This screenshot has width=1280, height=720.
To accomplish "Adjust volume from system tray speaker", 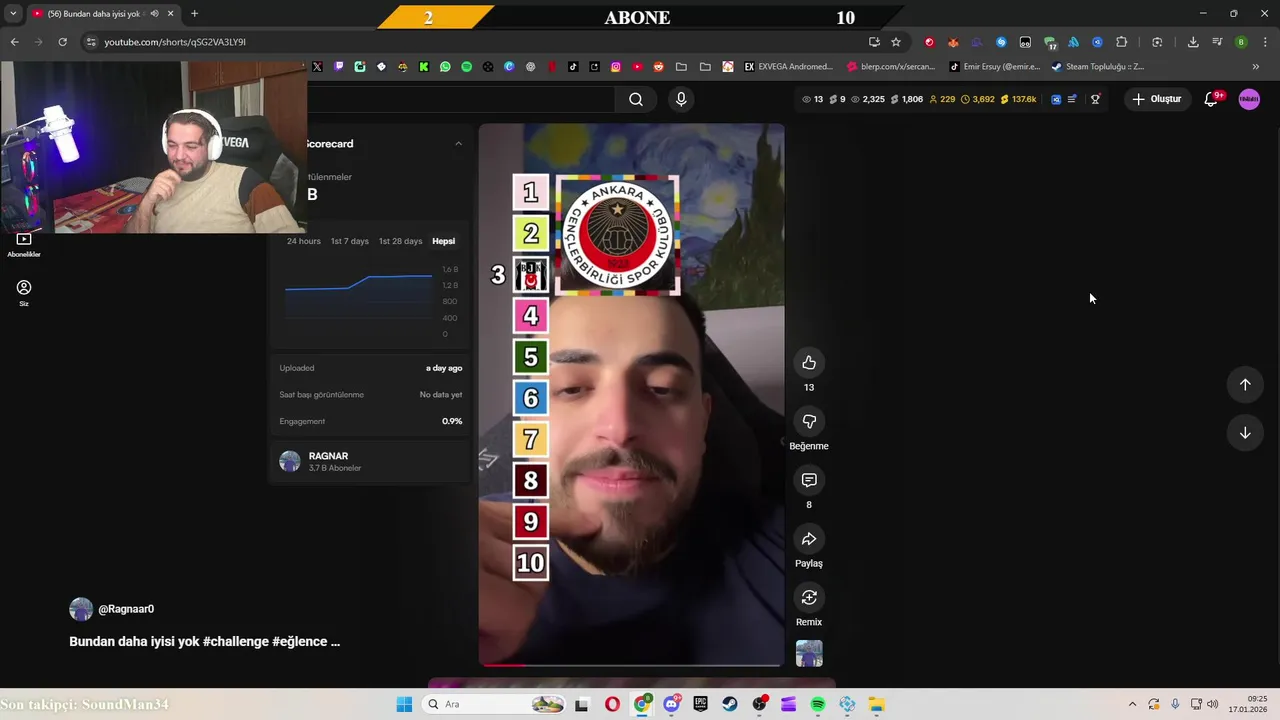I will [x=1213, y=704].
